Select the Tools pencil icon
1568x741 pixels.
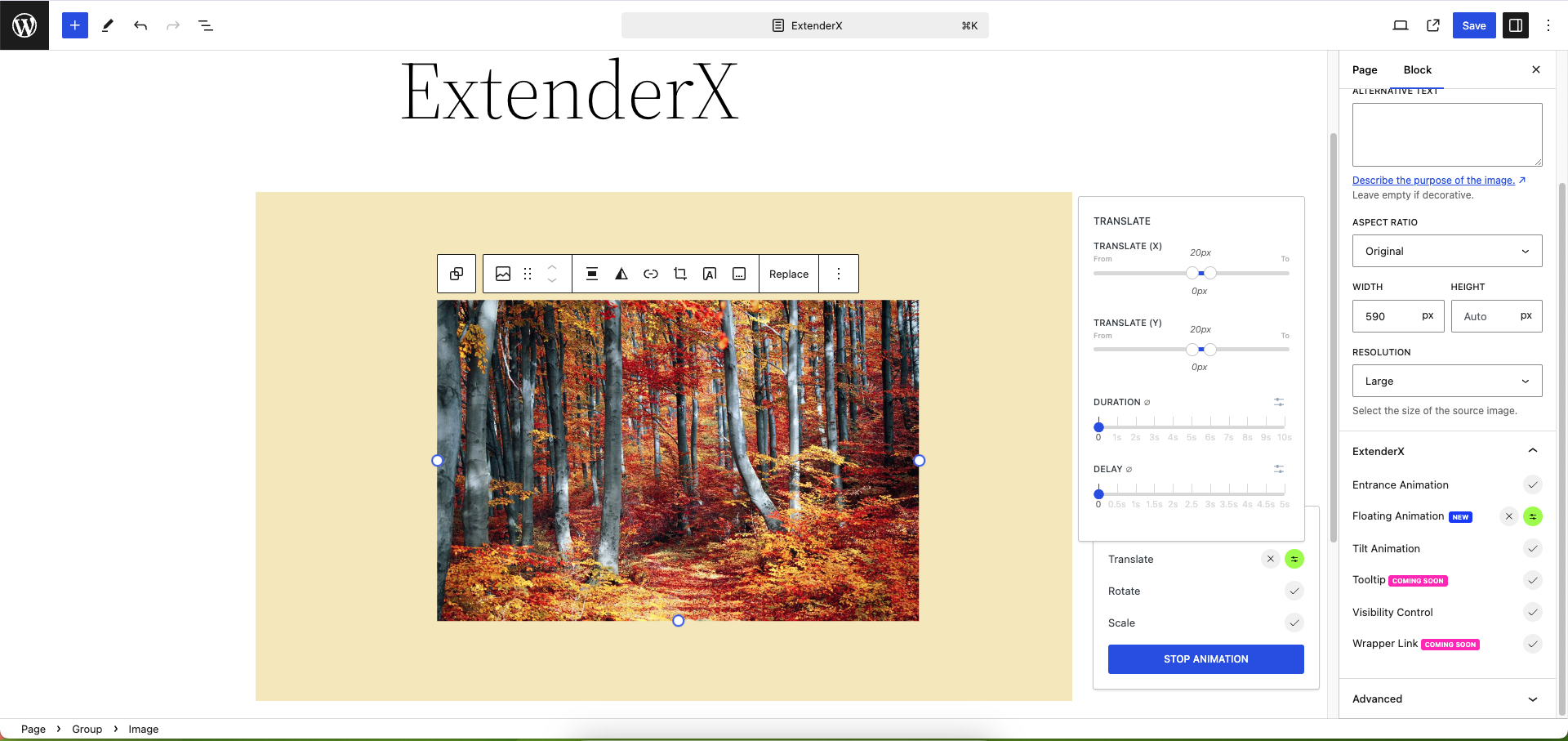click(108, 25)
